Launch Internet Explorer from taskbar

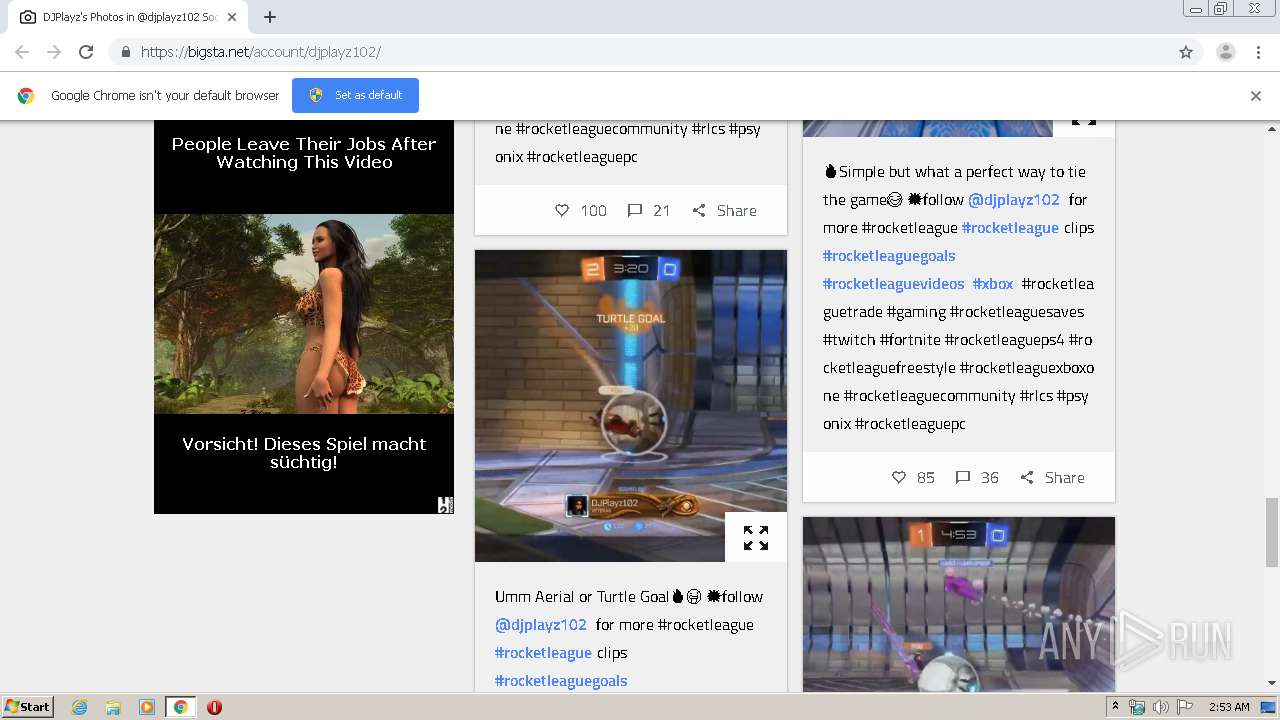[x=79, y=707]
